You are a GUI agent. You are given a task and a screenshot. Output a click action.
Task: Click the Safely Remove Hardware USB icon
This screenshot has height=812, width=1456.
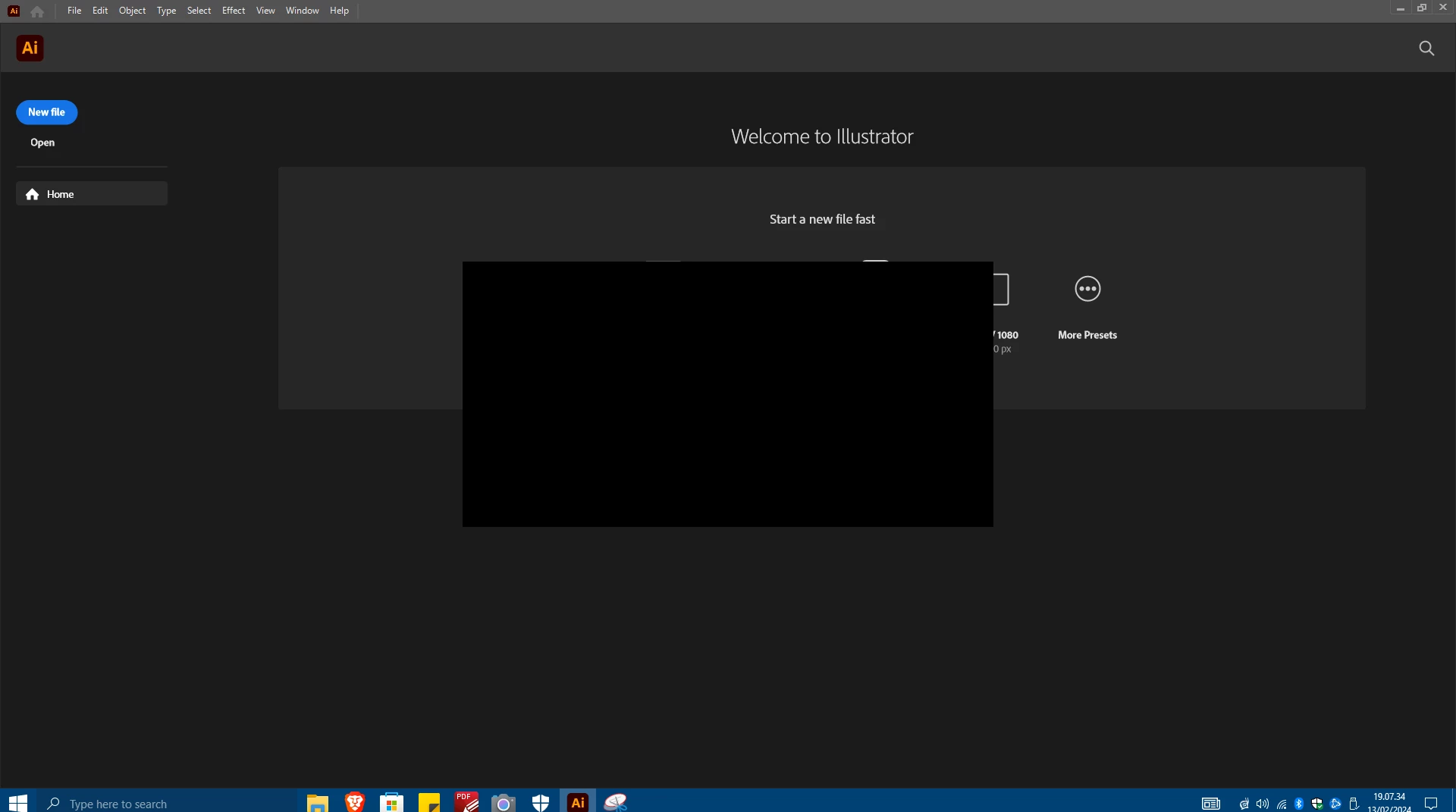click(1354, 804)
